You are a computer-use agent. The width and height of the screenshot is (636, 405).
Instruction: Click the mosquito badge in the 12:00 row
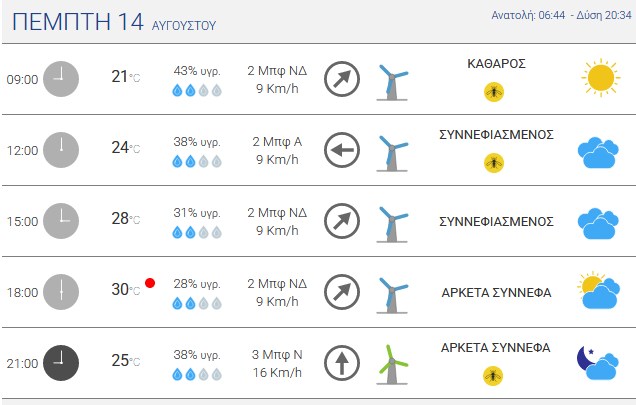494,163
